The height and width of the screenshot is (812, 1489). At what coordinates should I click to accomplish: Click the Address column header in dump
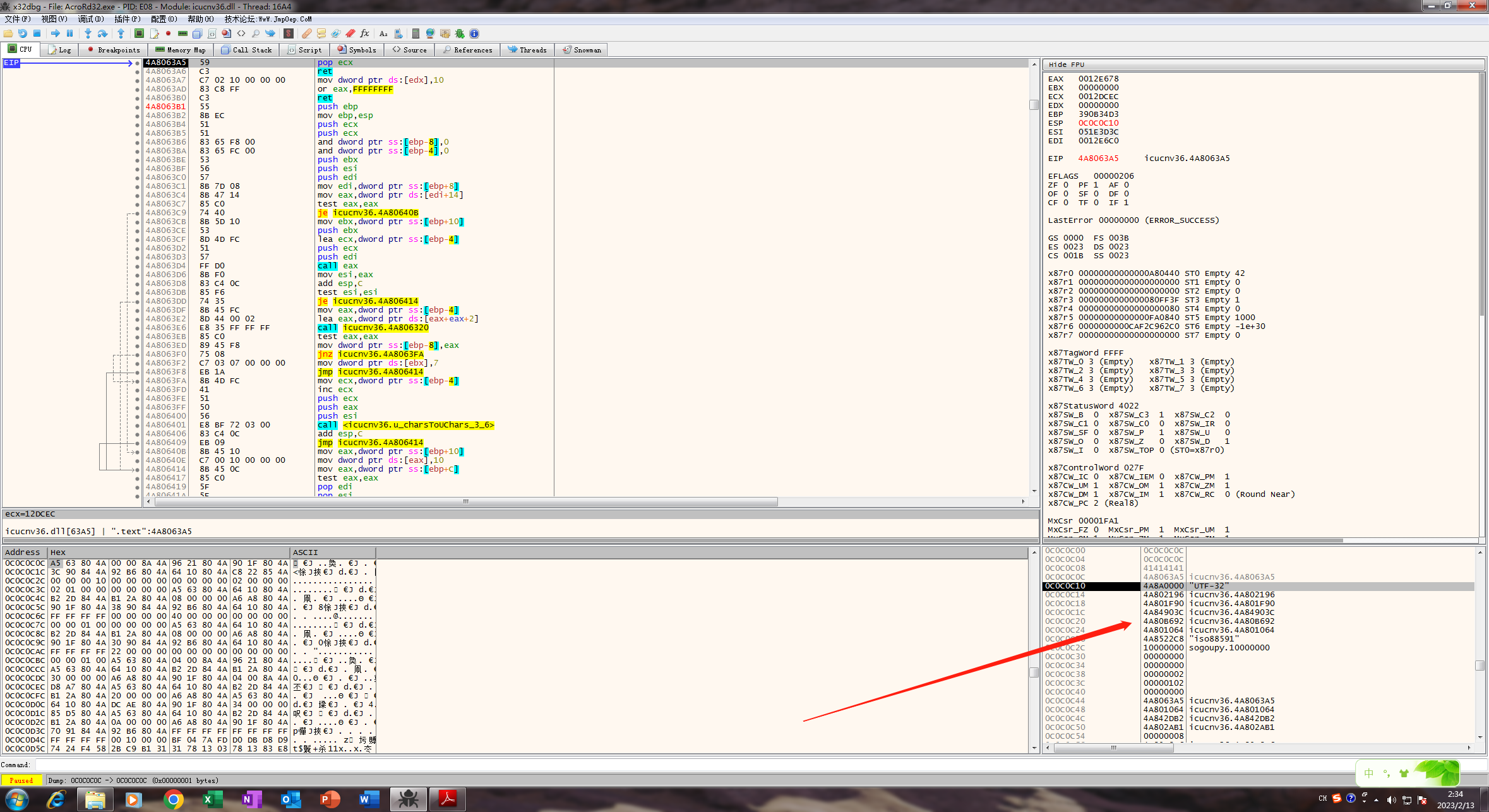[x=25, y=552]
